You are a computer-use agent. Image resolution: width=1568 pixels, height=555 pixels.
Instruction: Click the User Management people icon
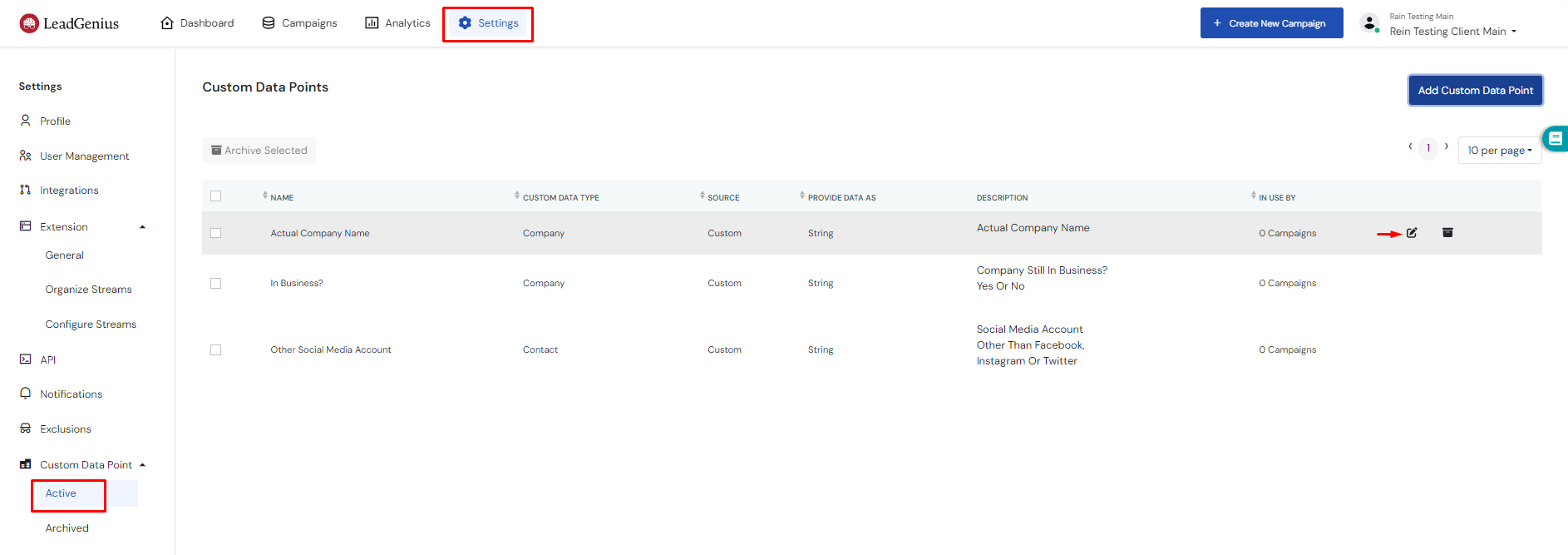[26, 156]
